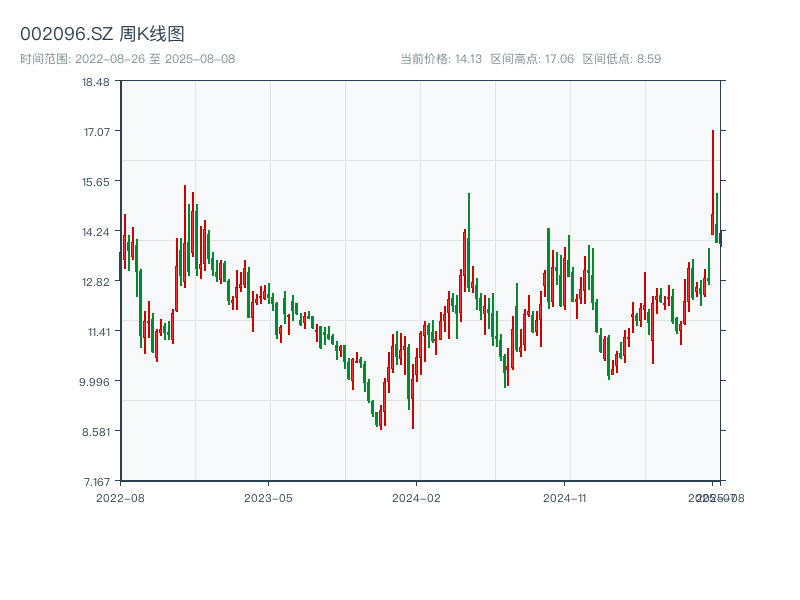Click the 2024-02 x-axis date label
Screen dimensions: 800x600
[416, 497]
